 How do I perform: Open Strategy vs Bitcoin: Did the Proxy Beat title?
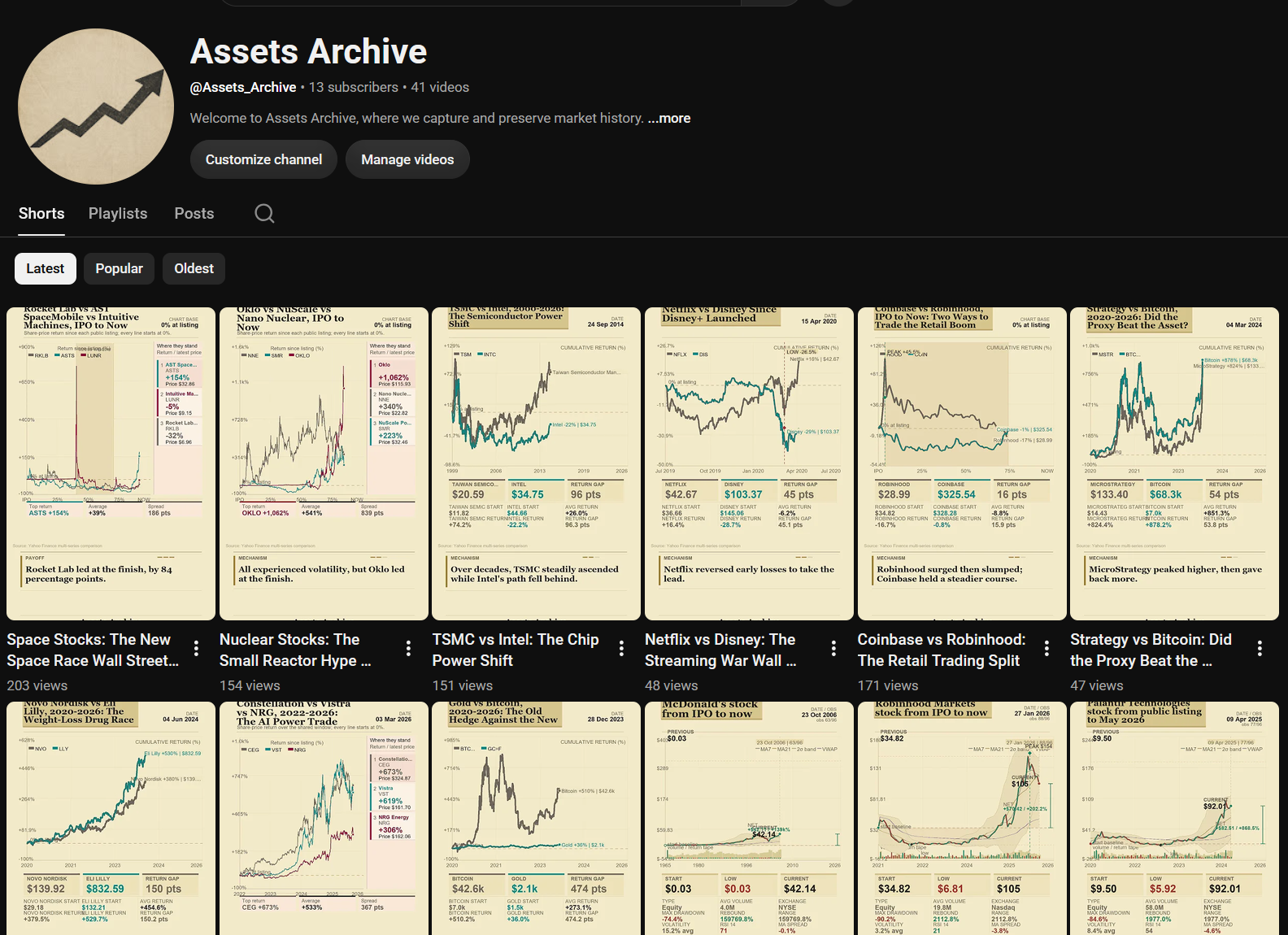pos(1151,650)
